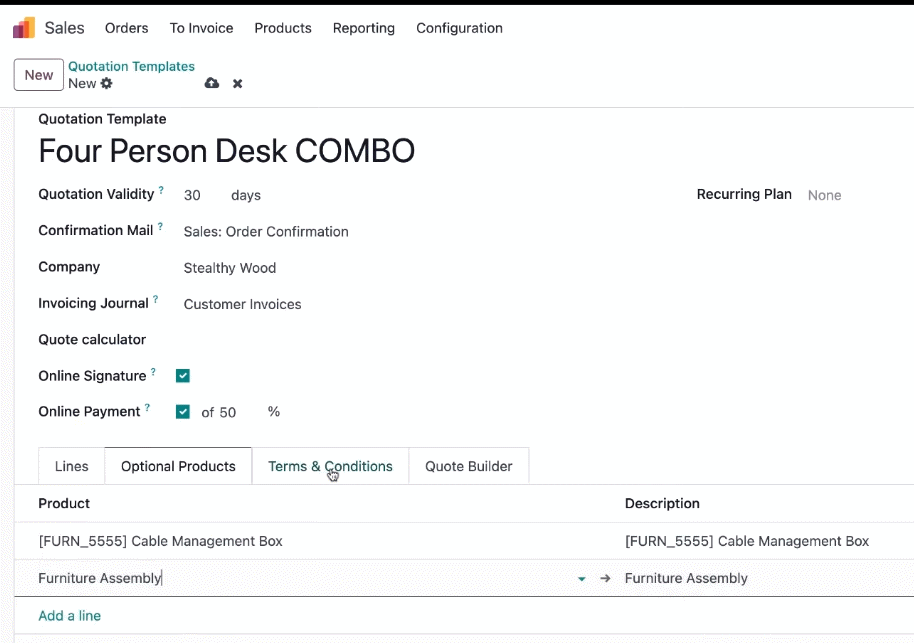This screenshot has height=643, width=914.
Task: Go back to Quotation Templates breadcrumb
Action: pyautogui.click(x=131, y=66)
